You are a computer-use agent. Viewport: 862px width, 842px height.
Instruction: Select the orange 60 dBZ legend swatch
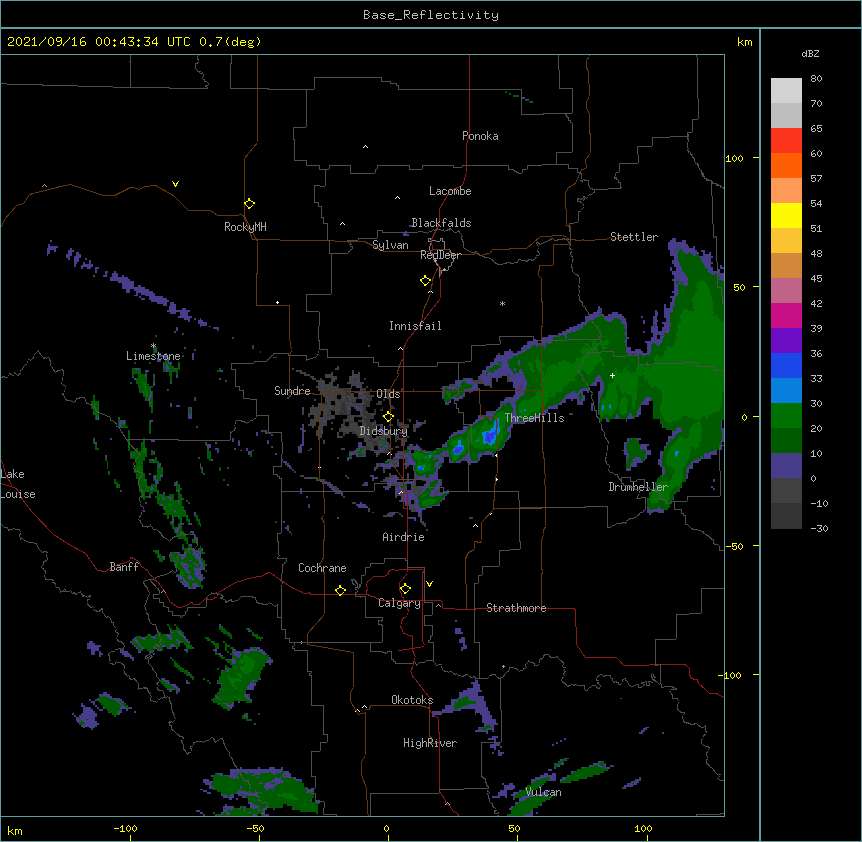point(786,165)
